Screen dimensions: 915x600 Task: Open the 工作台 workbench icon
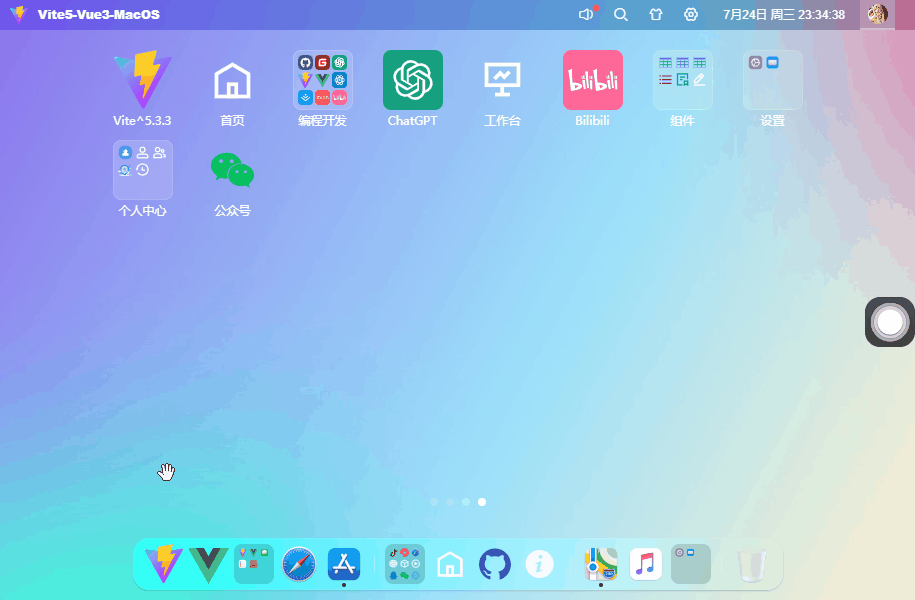pyautogui.click(x=502, y=80)
